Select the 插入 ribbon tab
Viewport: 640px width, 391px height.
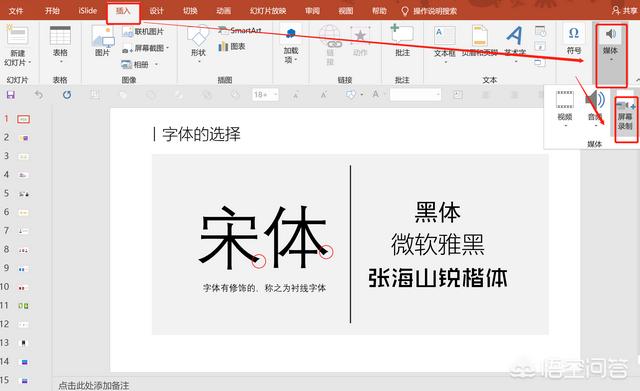pyautogui.click(x=123, y=11)
